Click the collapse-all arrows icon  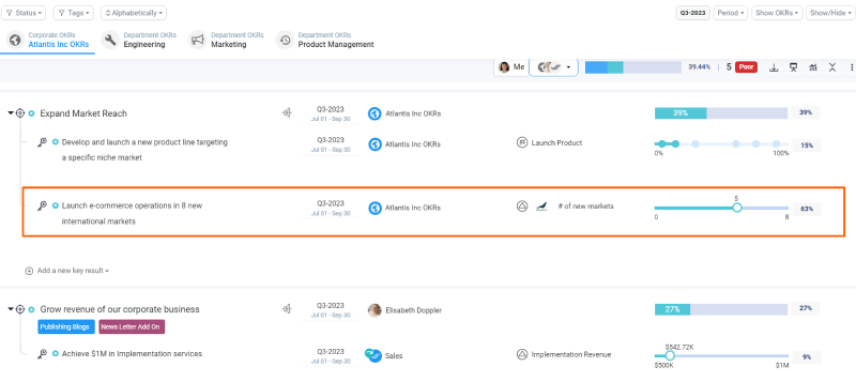[x=832, y=67]
